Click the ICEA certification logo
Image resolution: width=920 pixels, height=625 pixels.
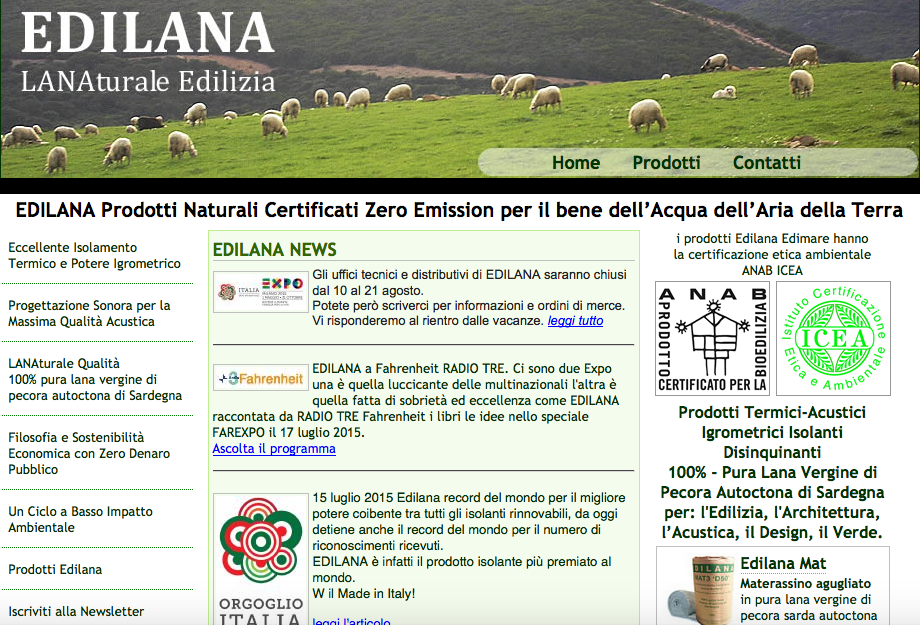pos(833,339)
